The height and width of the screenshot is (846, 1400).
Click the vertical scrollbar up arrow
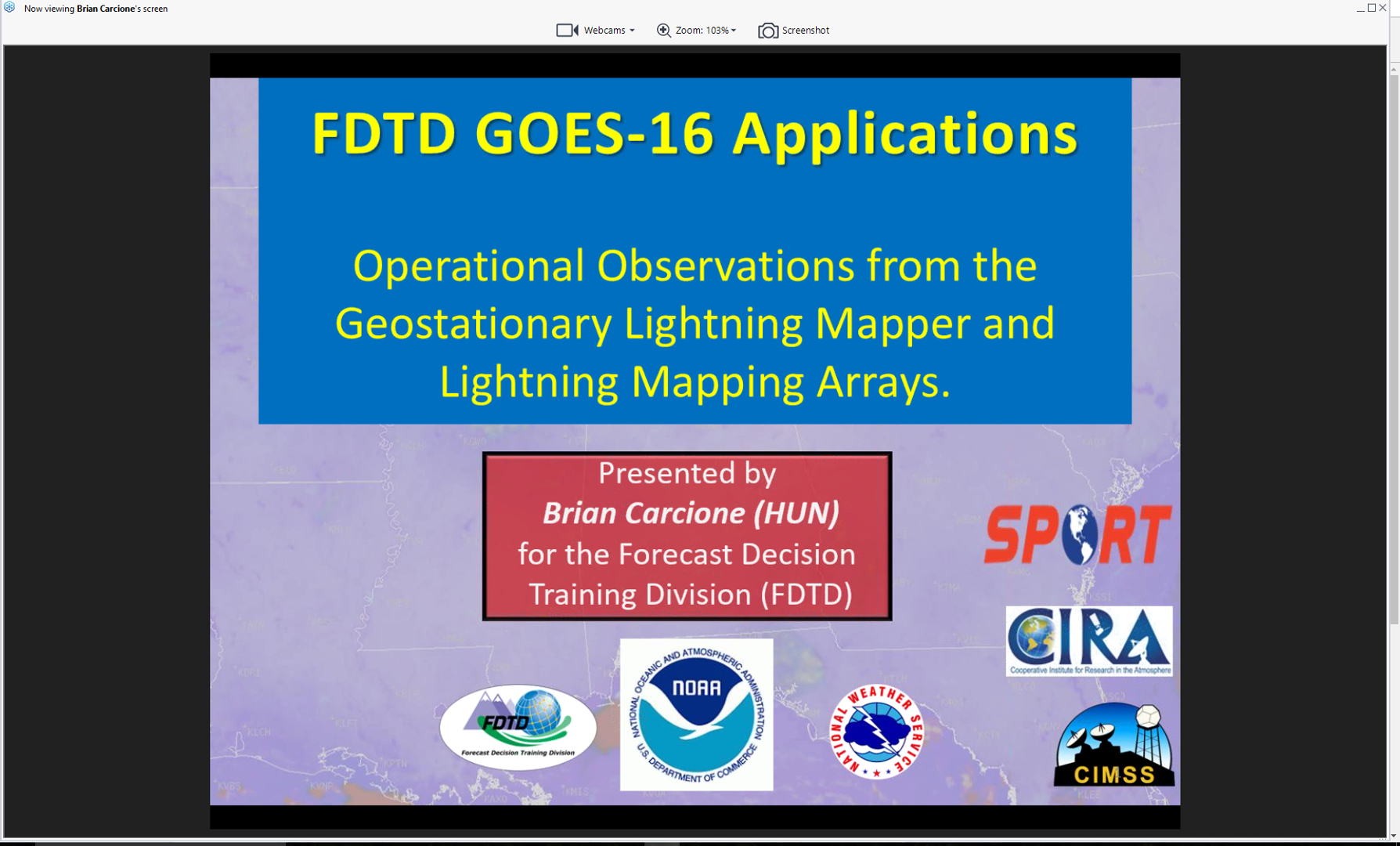pyautogui.click(x=1394, y=70)
